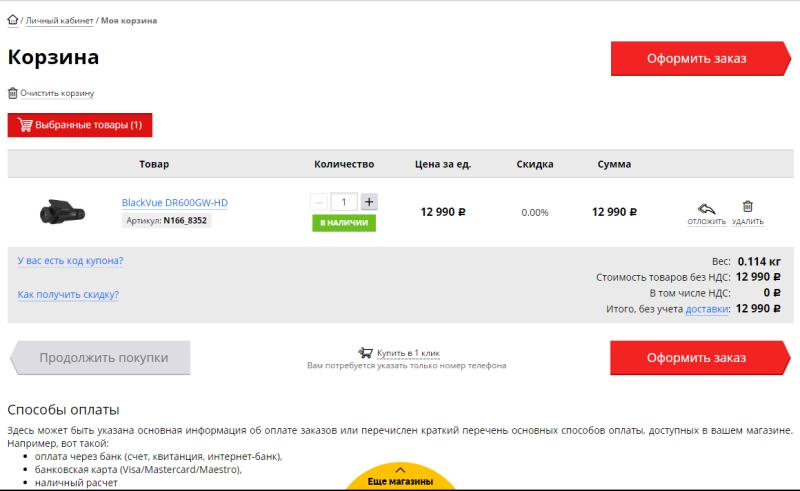Viewport: 800px width, 491px height.
Task: Click 'У вас есть код купона?' link
Action: pyautogui.click(x=70, y=261)
